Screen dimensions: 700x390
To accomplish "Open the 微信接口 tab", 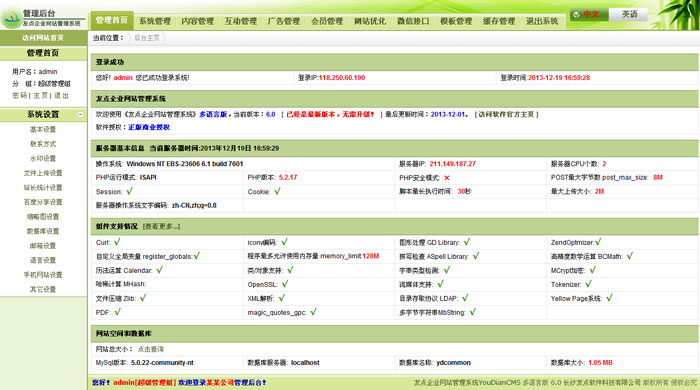I will [413, 21].
